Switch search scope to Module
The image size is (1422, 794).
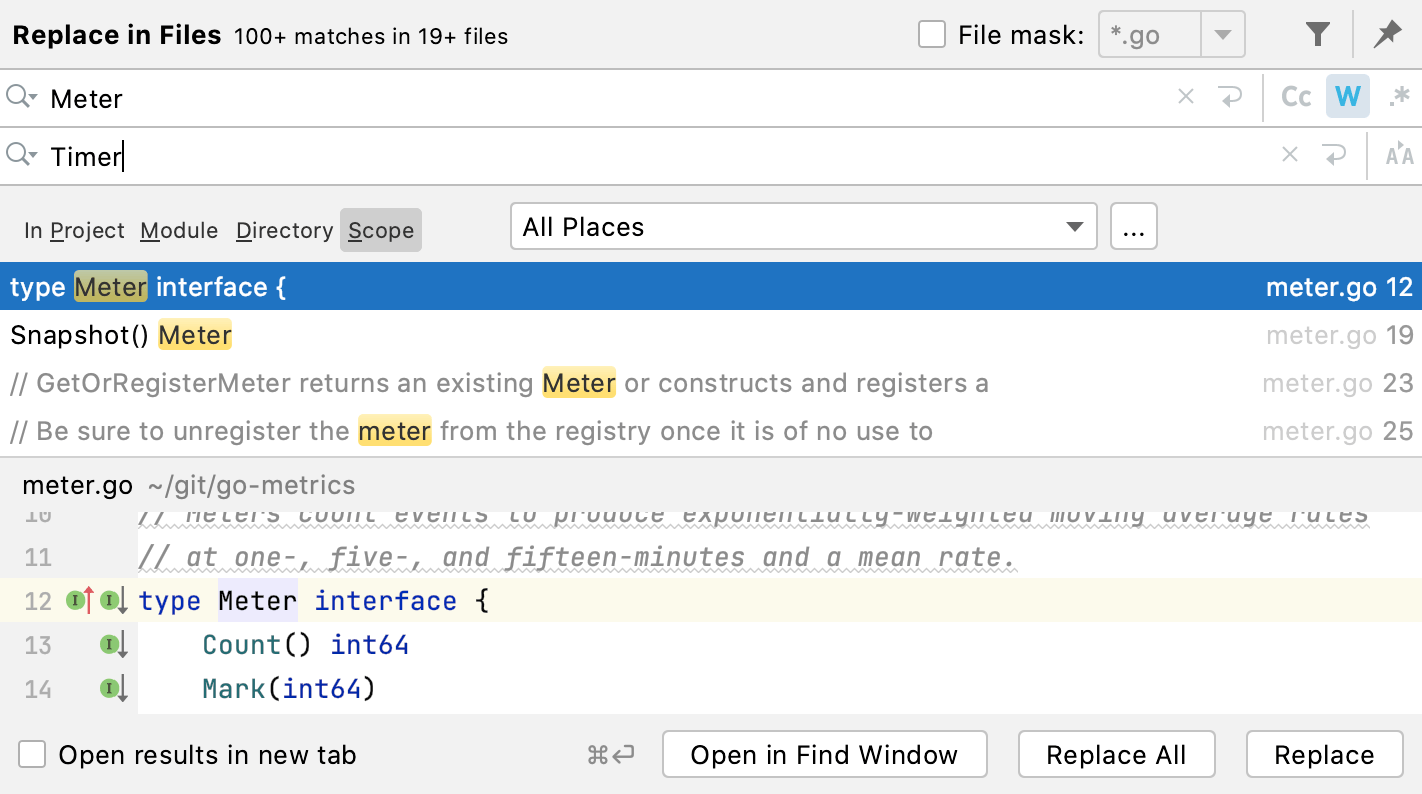click(x=178, y=230)
